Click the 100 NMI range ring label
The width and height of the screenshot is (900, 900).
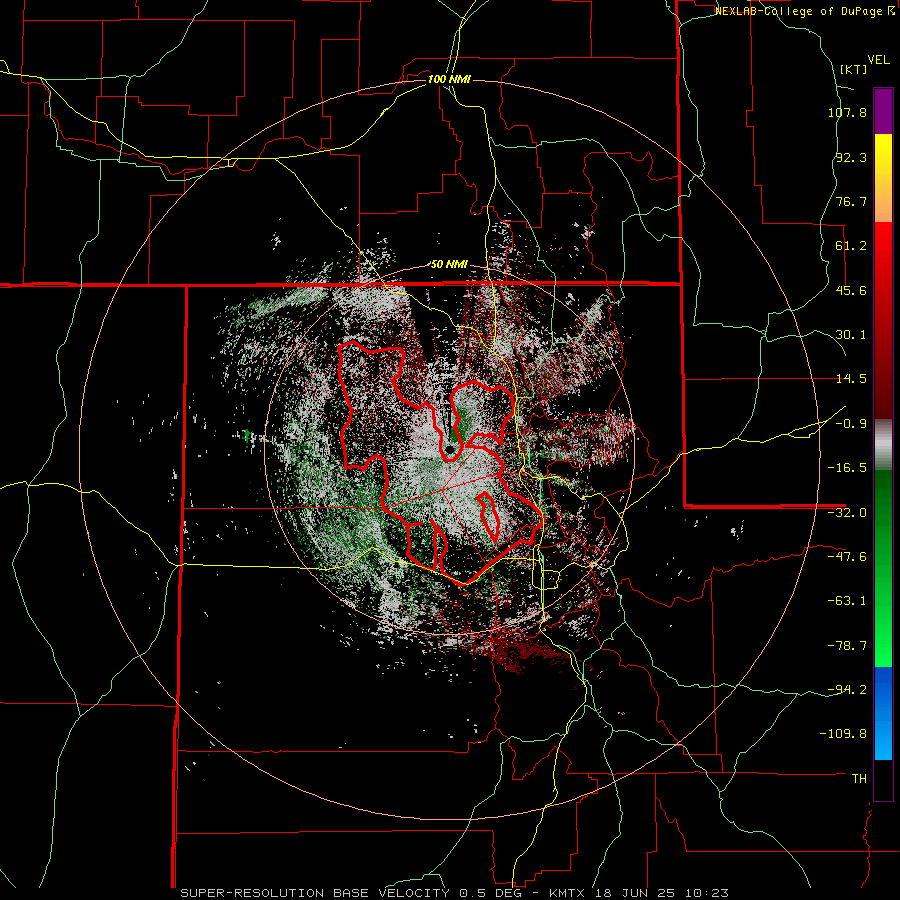(x=449, y=79)
